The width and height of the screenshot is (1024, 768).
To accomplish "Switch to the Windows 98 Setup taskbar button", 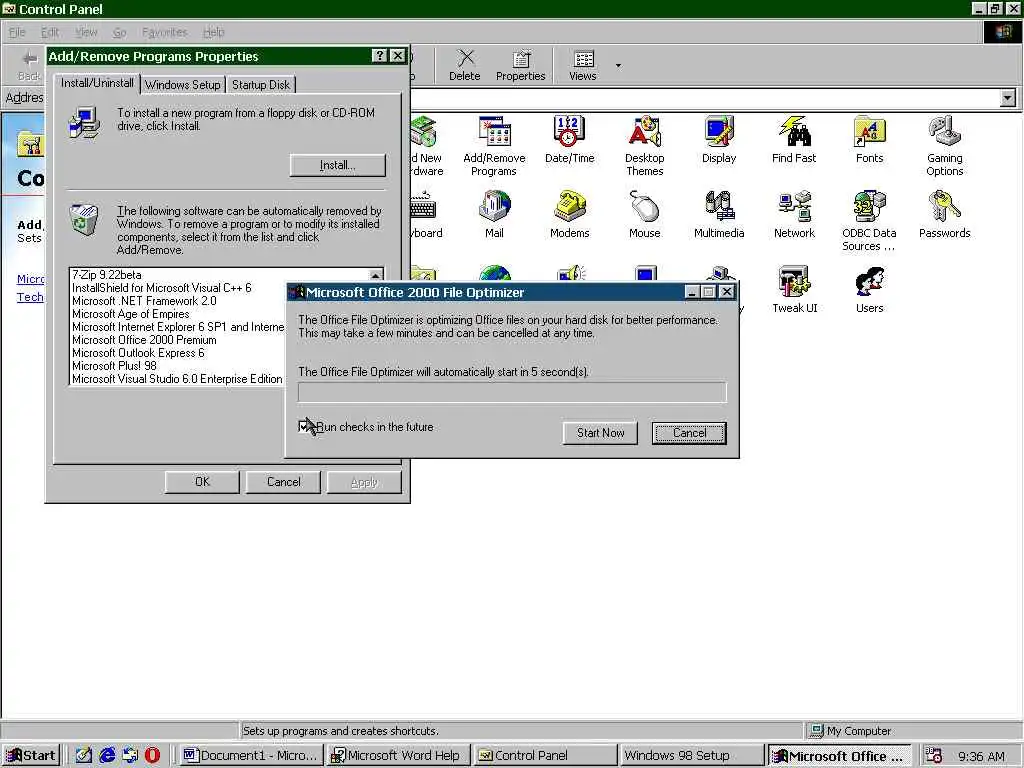I will click(692, 756).
